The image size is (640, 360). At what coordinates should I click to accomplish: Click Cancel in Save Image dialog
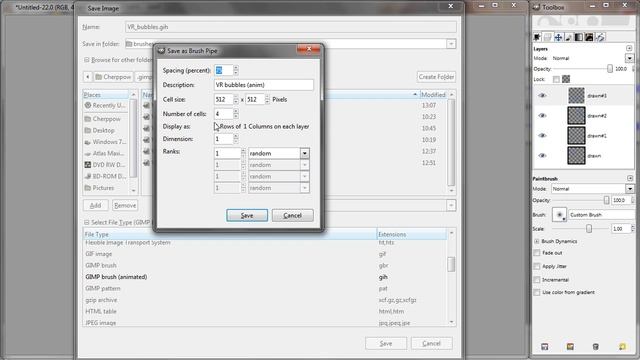coord(431,344)
